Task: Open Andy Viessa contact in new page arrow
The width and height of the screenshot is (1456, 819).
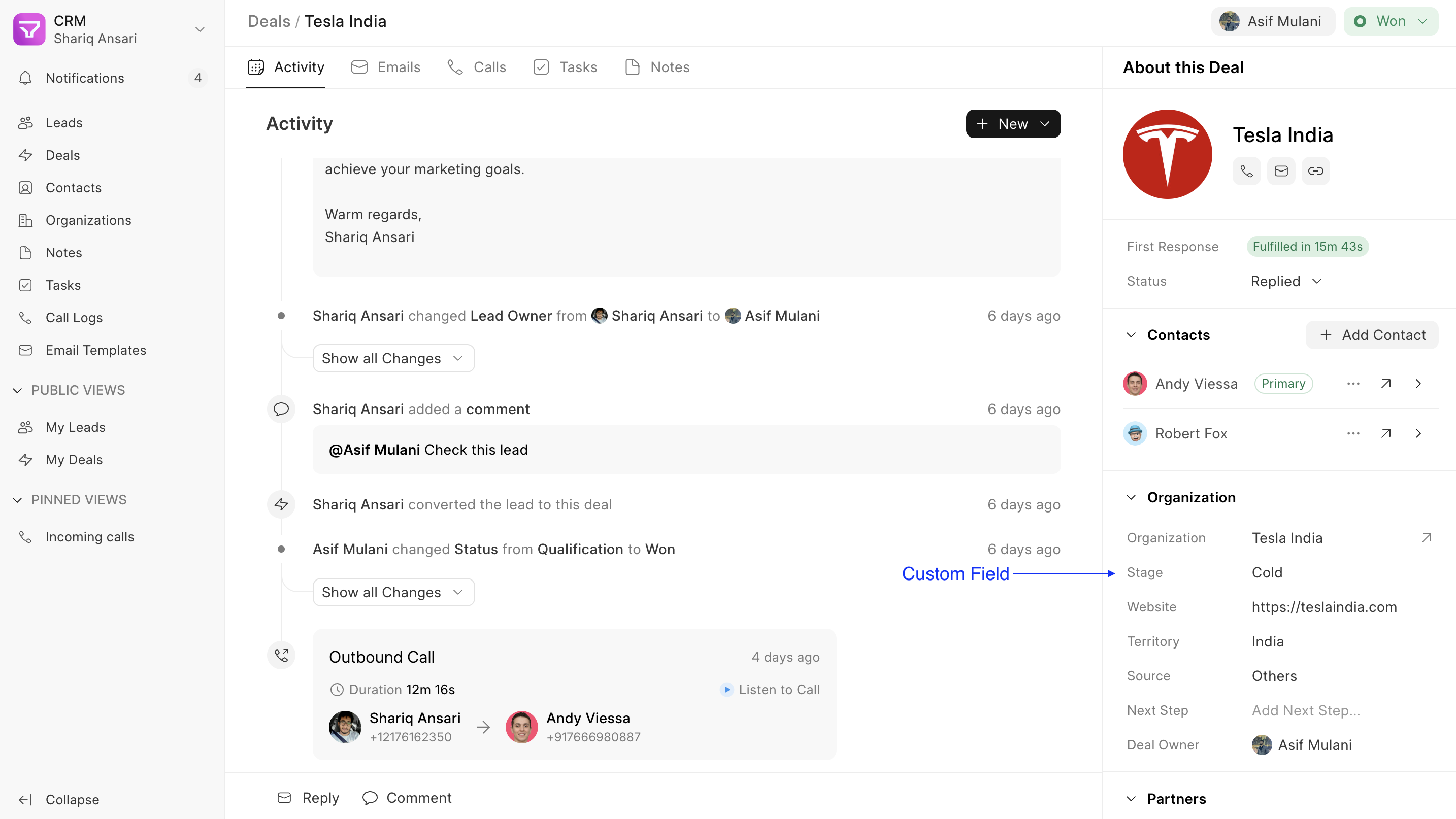Action: (x=1385, y=384)
